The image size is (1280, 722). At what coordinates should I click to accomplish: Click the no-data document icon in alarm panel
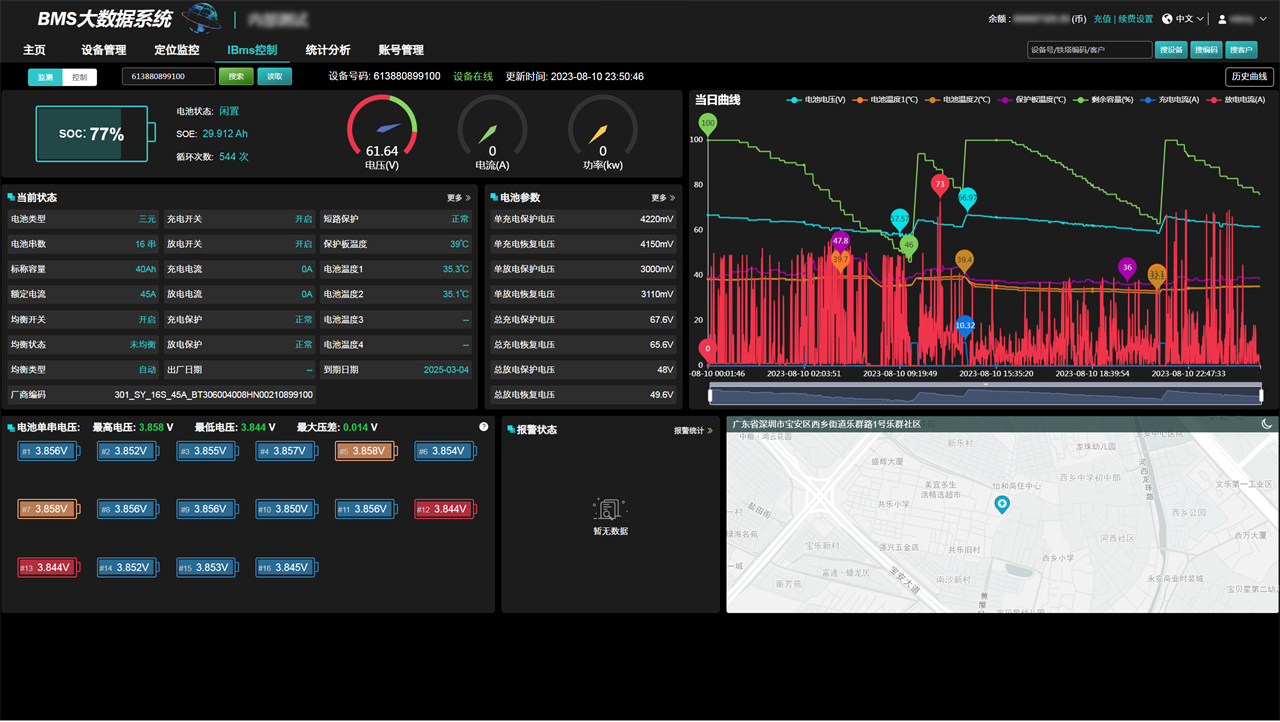click(x=610, y=509)
